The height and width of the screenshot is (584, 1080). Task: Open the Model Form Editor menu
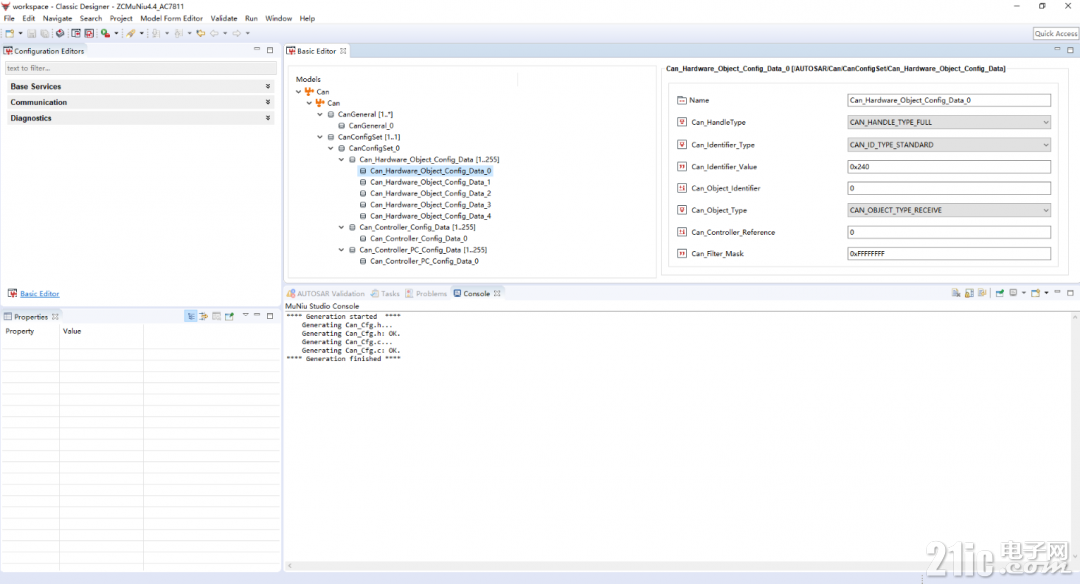click(172, 19)
